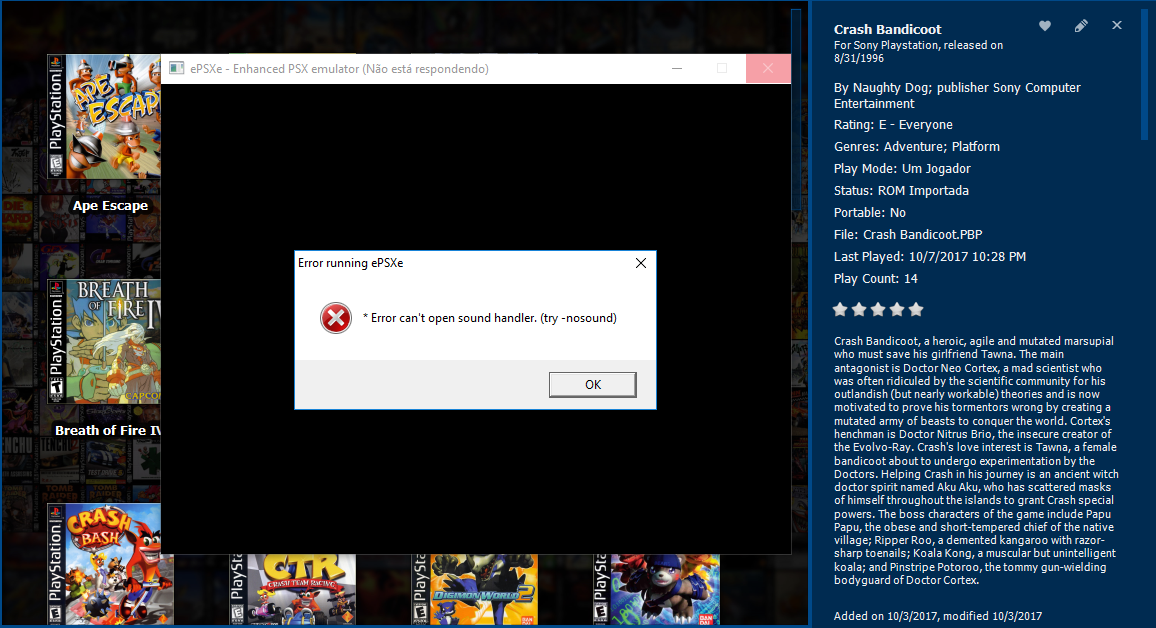This screenshot has height=628, width=1156.
Task: Open the Breath of Fire IV cover
Action: coord(104,341)
